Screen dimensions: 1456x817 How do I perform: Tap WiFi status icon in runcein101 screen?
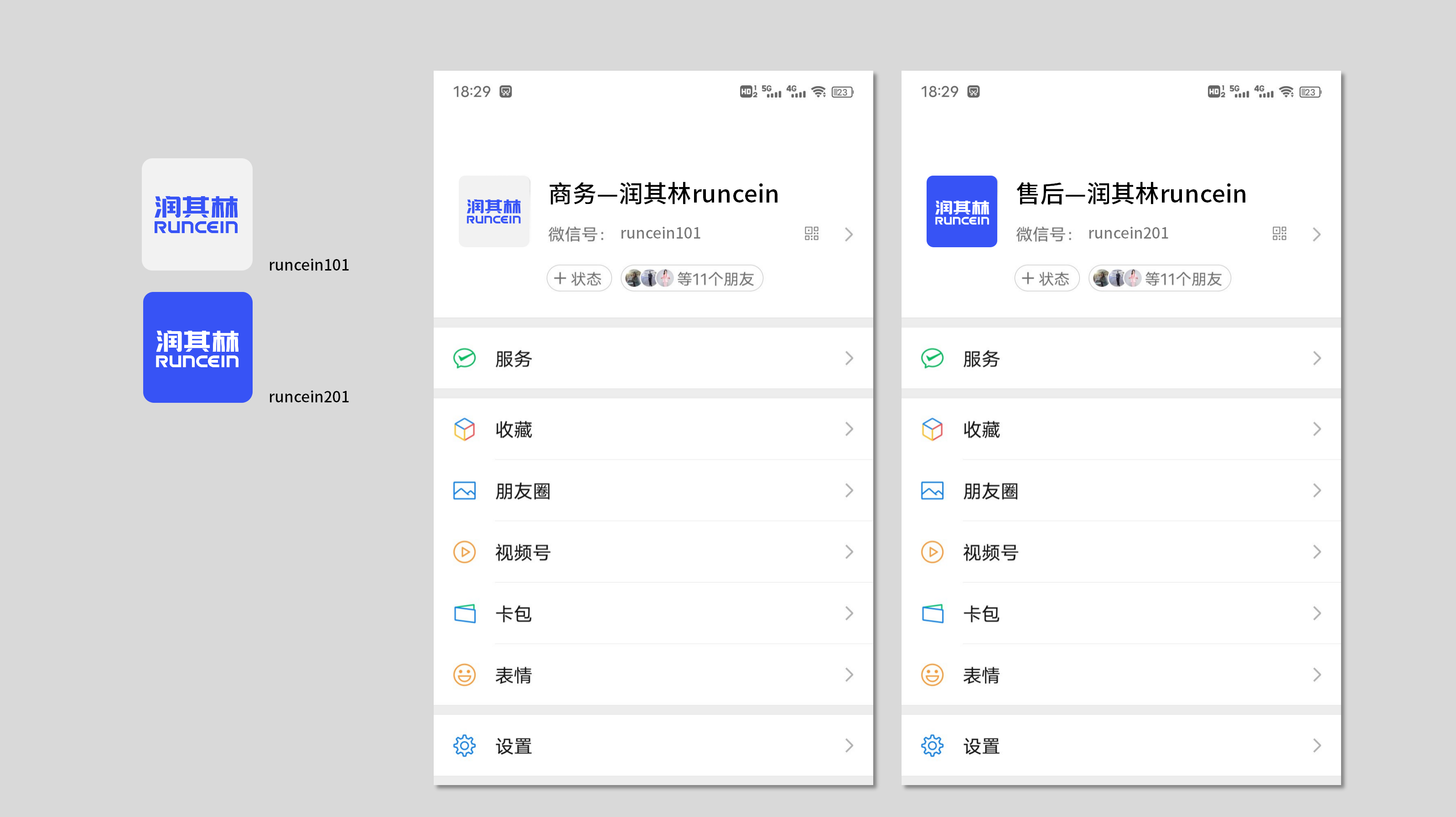pos(819,92)
